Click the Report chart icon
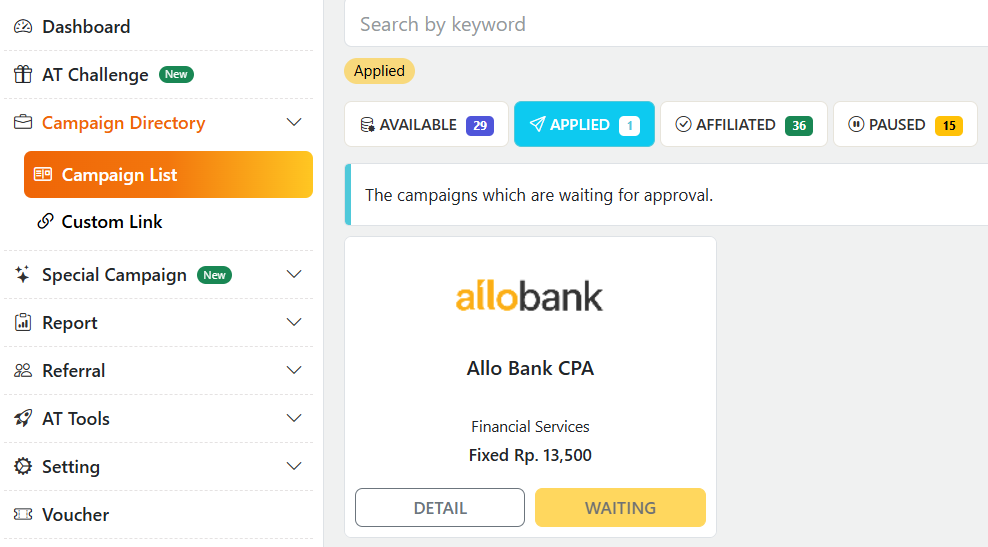Screen dimensions: 988x547 tap(23, 323)
